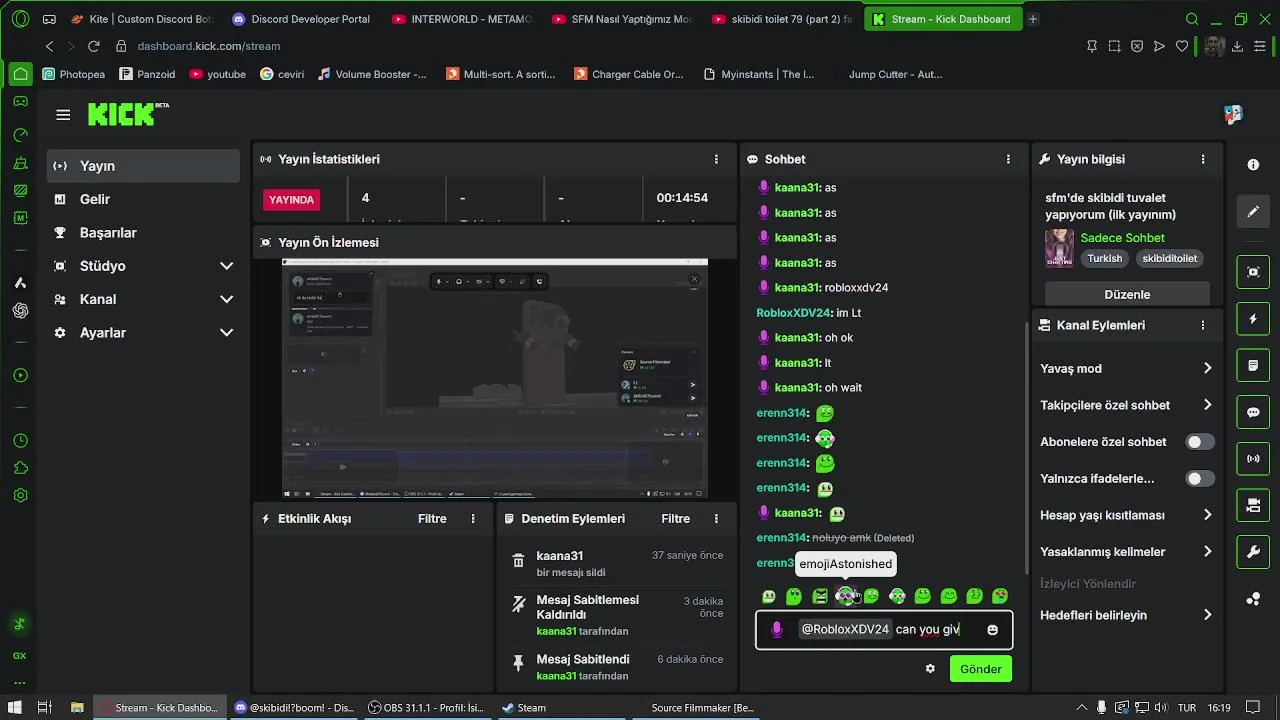Viewport: 1280px width, 720px height.
Task: Expand the Ayarlar sidebar section
Action: pos(143,333)
